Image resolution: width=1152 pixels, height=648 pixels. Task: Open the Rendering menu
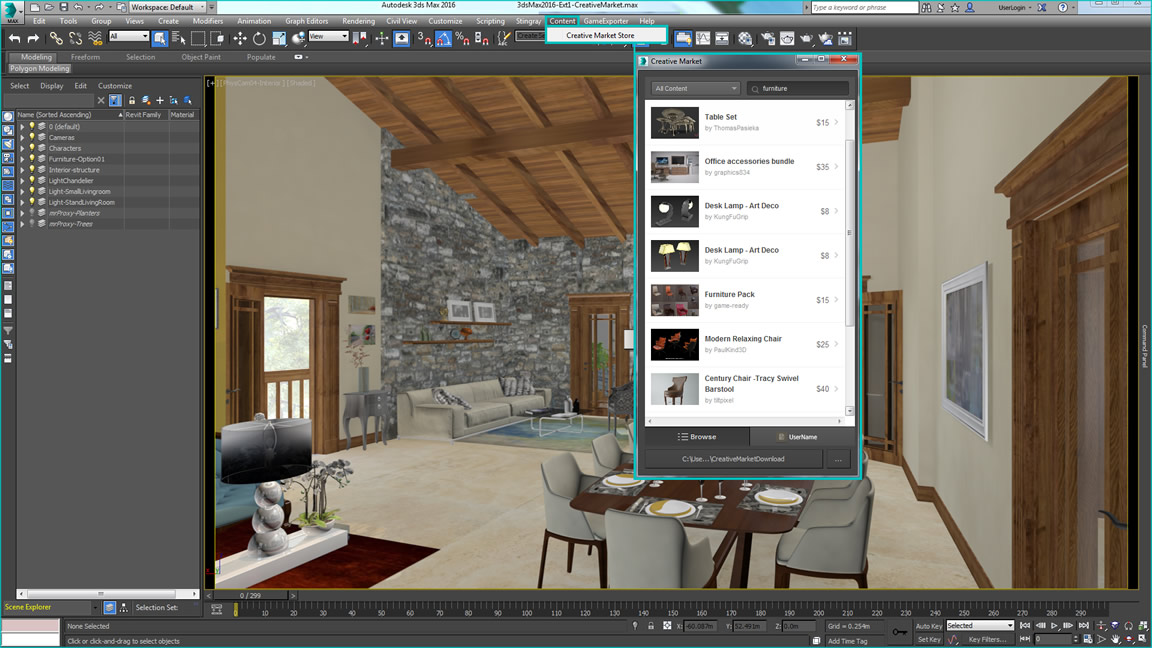358,21
